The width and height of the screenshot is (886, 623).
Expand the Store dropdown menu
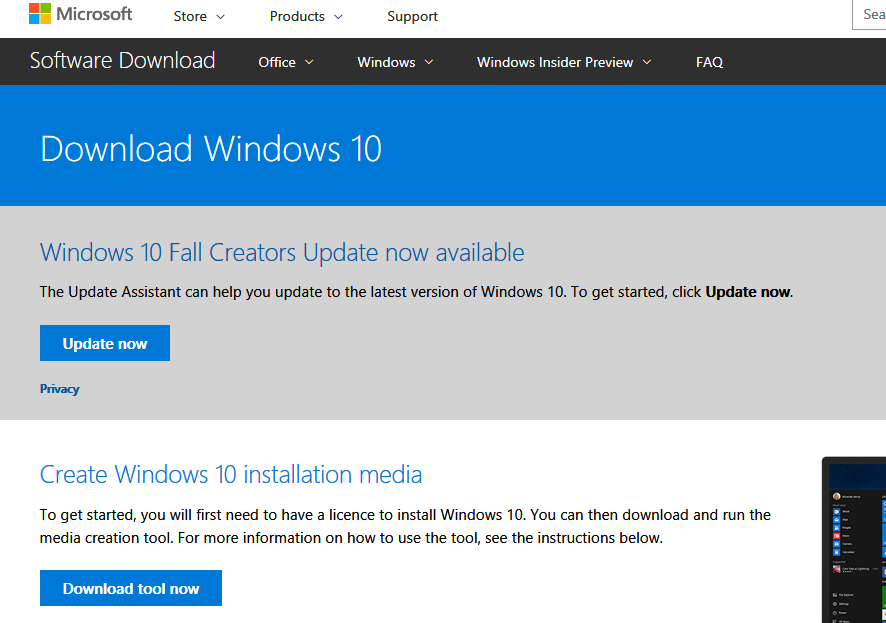[199, 16]
